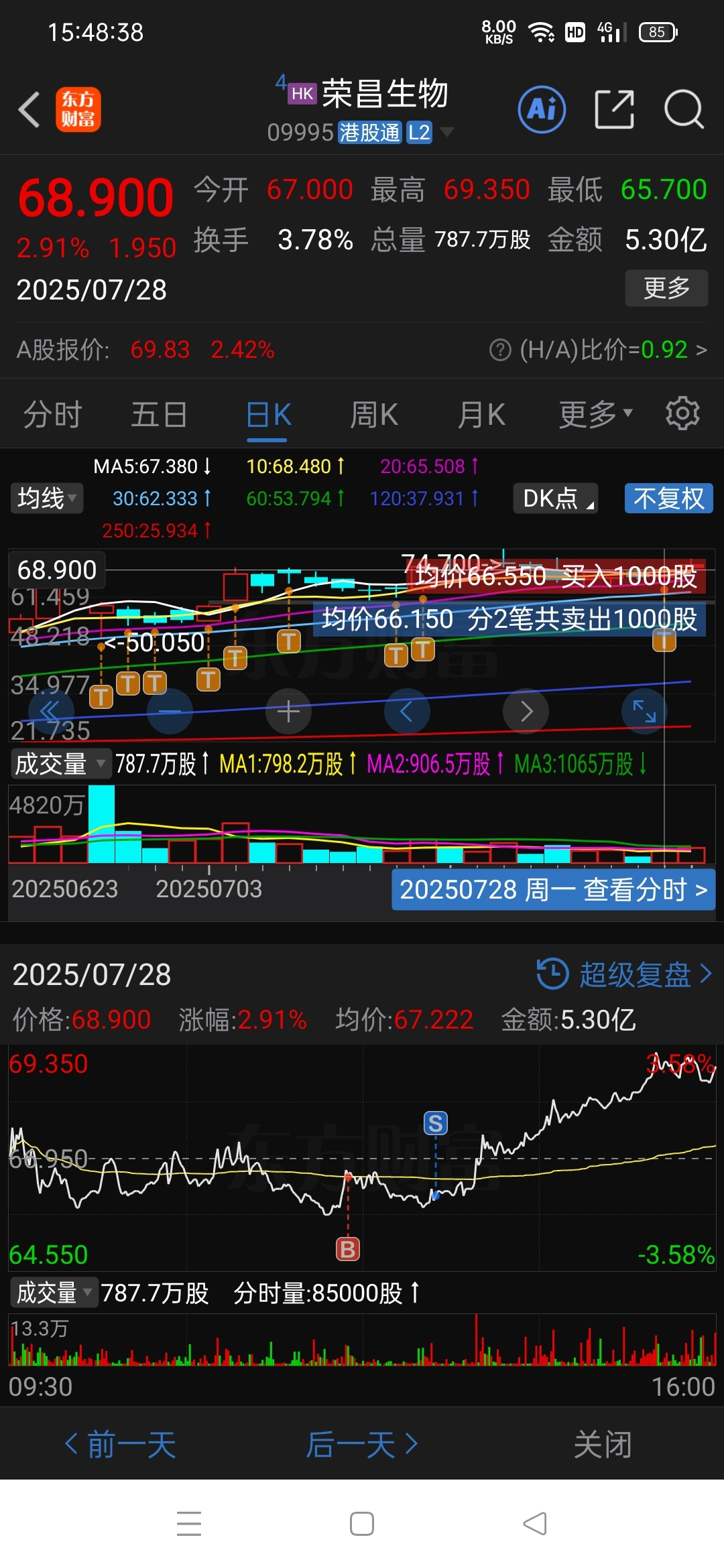This screenshot has width=724, height=1568.
Task: Click the H/A ratio help icon
Action: 500,349
